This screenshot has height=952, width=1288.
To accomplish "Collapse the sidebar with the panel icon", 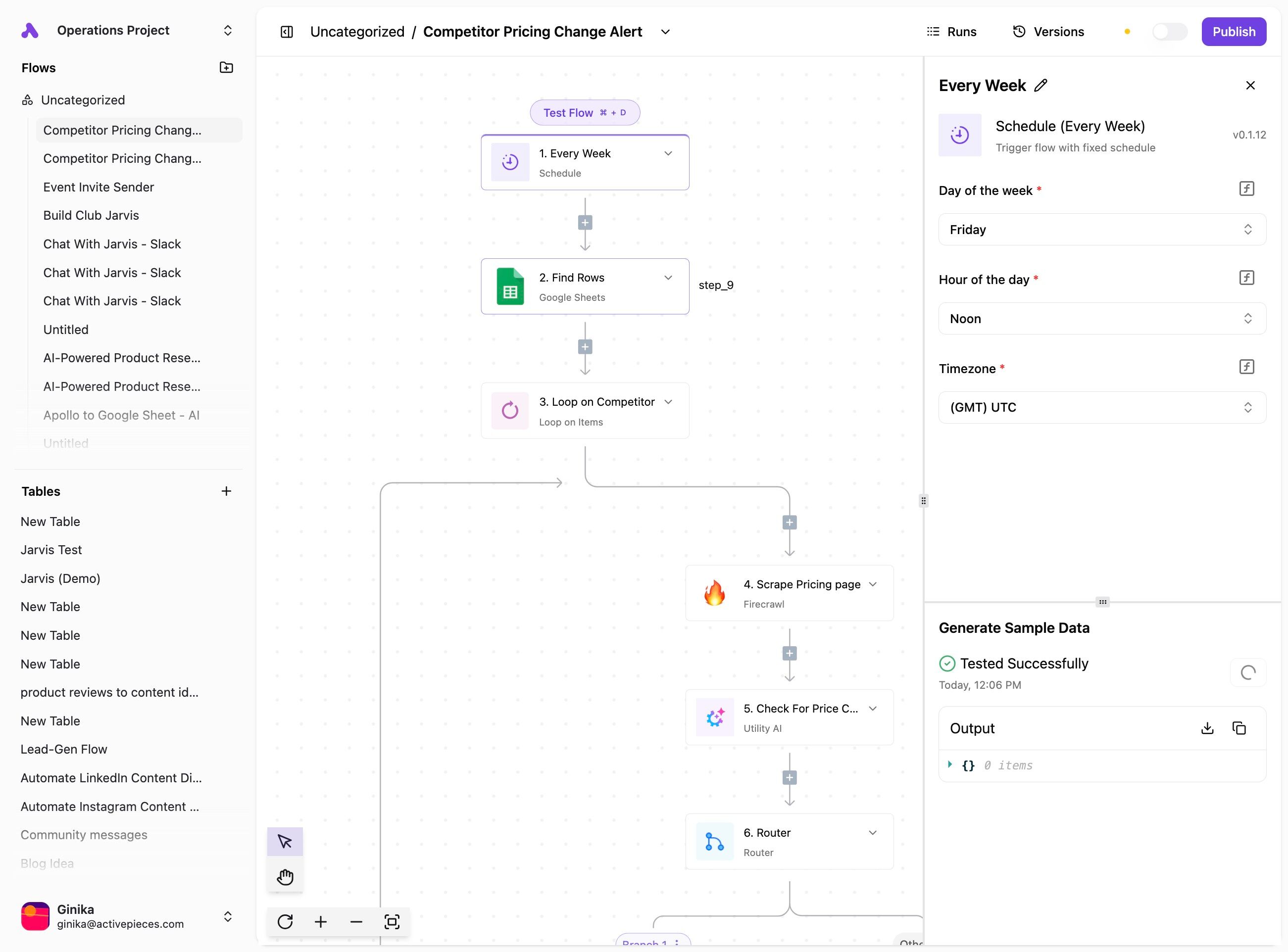I will [287, 32].
